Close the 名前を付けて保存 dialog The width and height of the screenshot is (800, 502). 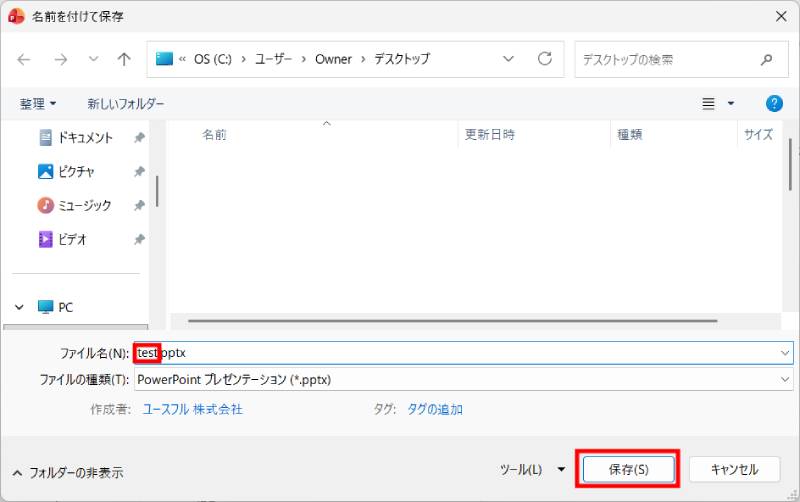(781, 16)
